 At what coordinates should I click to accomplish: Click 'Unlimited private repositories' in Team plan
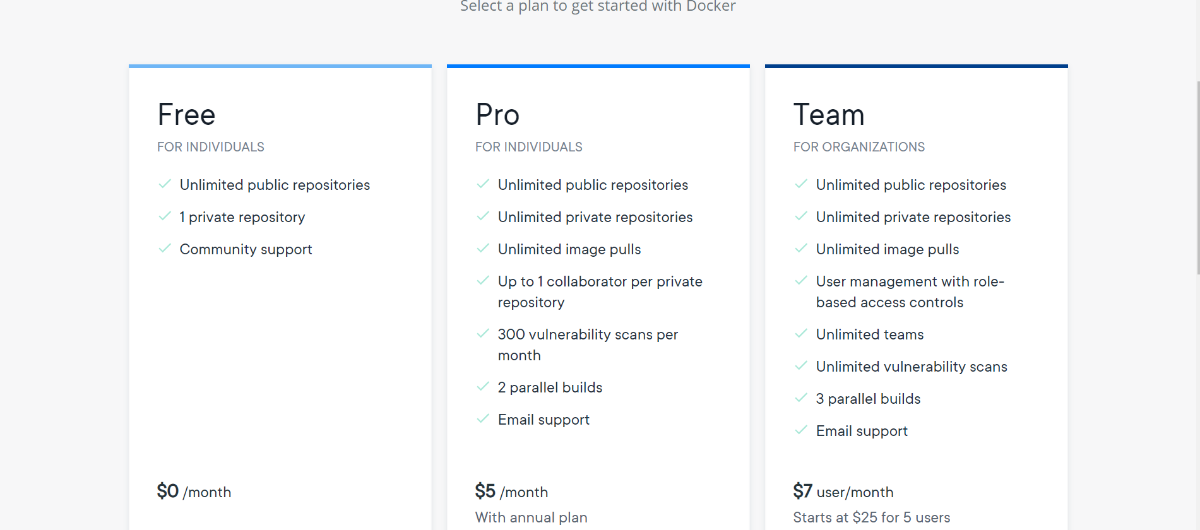(913, 217)
